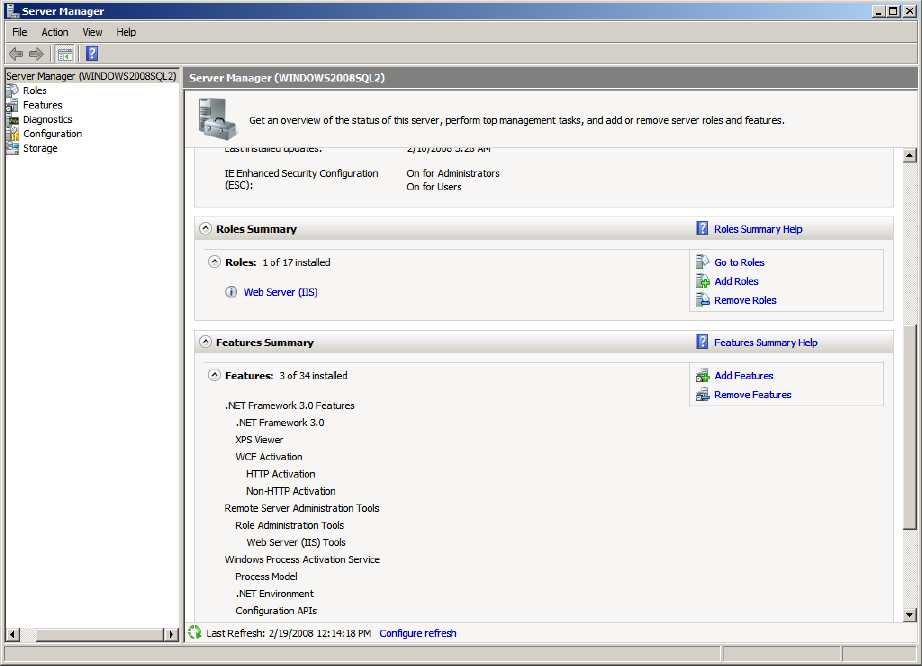Open the View menu

pyautogui.click(x=92, y=32)
